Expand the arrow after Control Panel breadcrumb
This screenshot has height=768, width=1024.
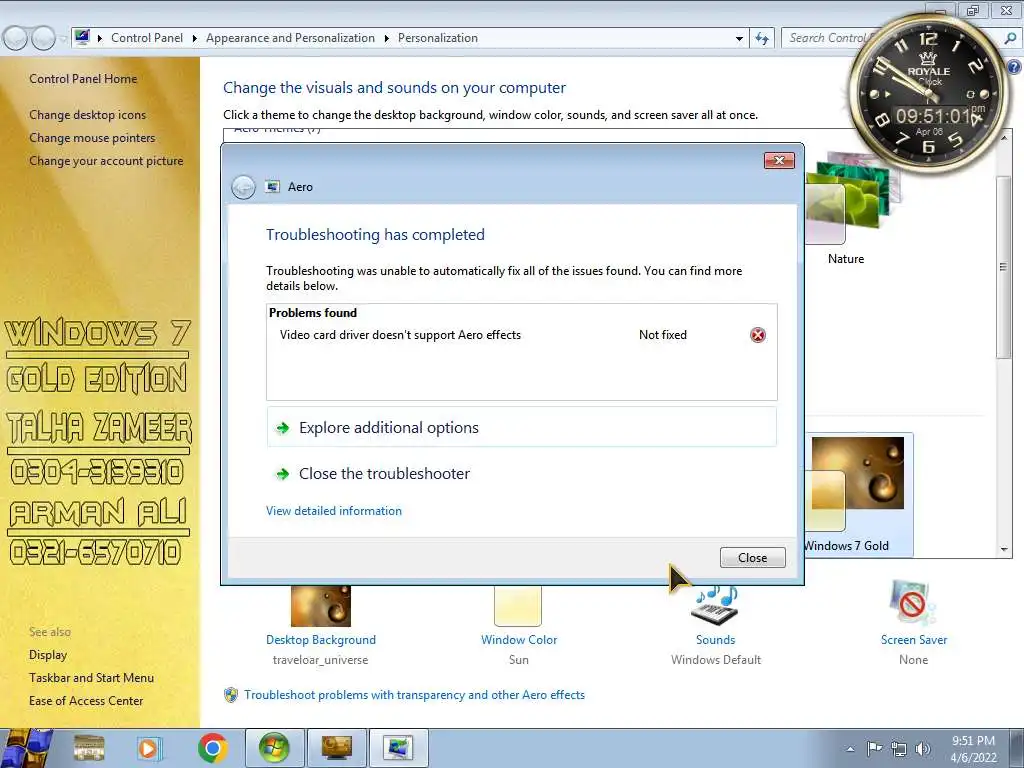(195, 39)
